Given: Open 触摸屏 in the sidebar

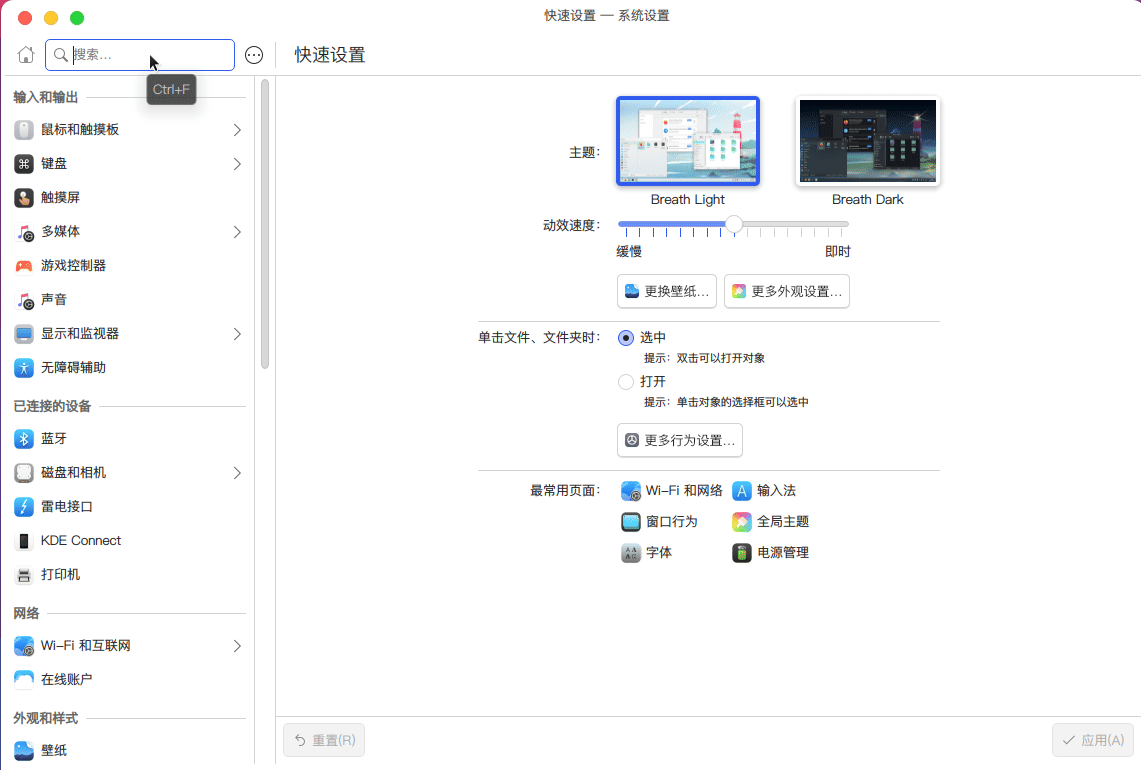Looking at the screenshot, I should (x=60, y=198).
